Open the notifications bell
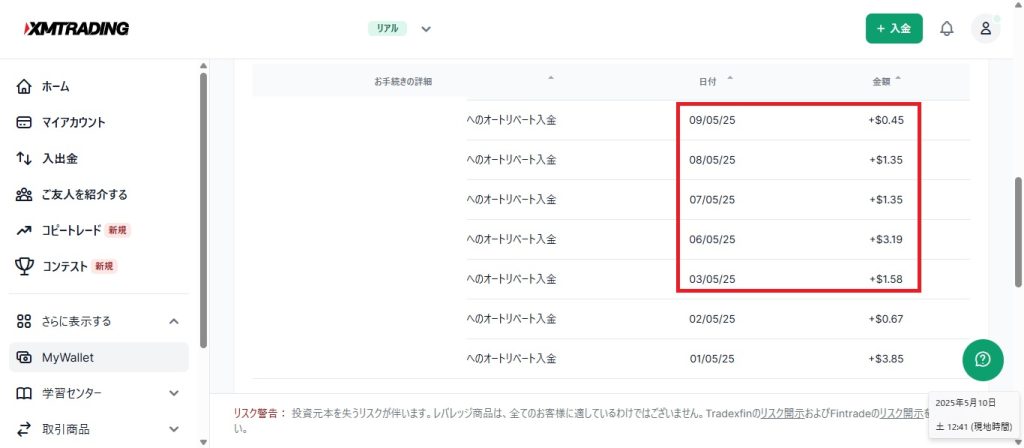1024x448 pixels. coord(946,29)
